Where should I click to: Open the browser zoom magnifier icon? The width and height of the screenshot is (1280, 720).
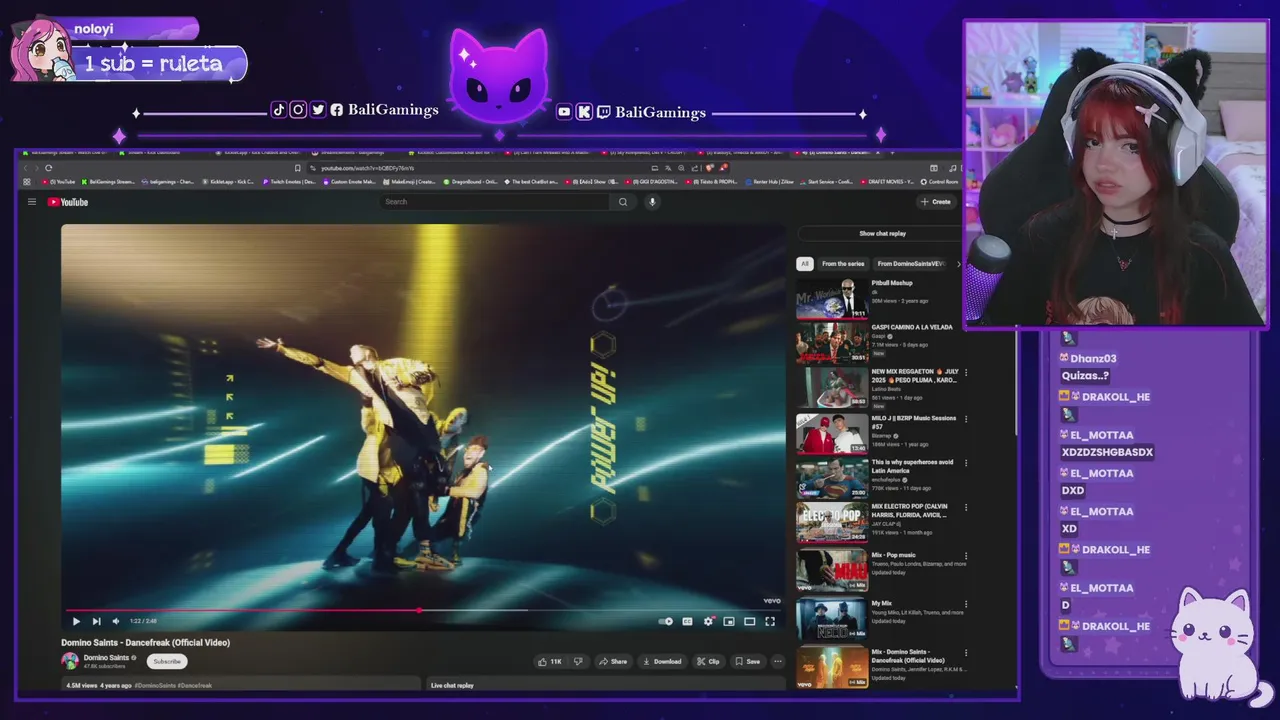click(681, 168)
